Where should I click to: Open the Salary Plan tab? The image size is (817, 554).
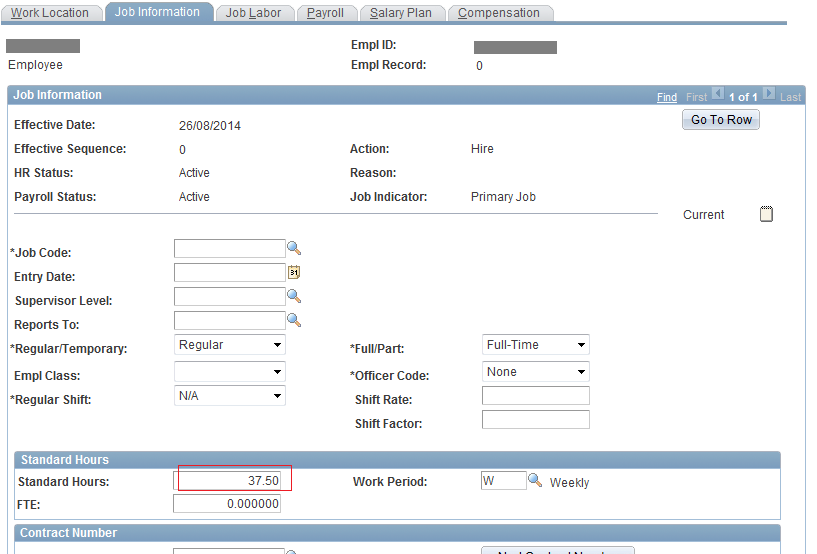click(x=401, y=13)
